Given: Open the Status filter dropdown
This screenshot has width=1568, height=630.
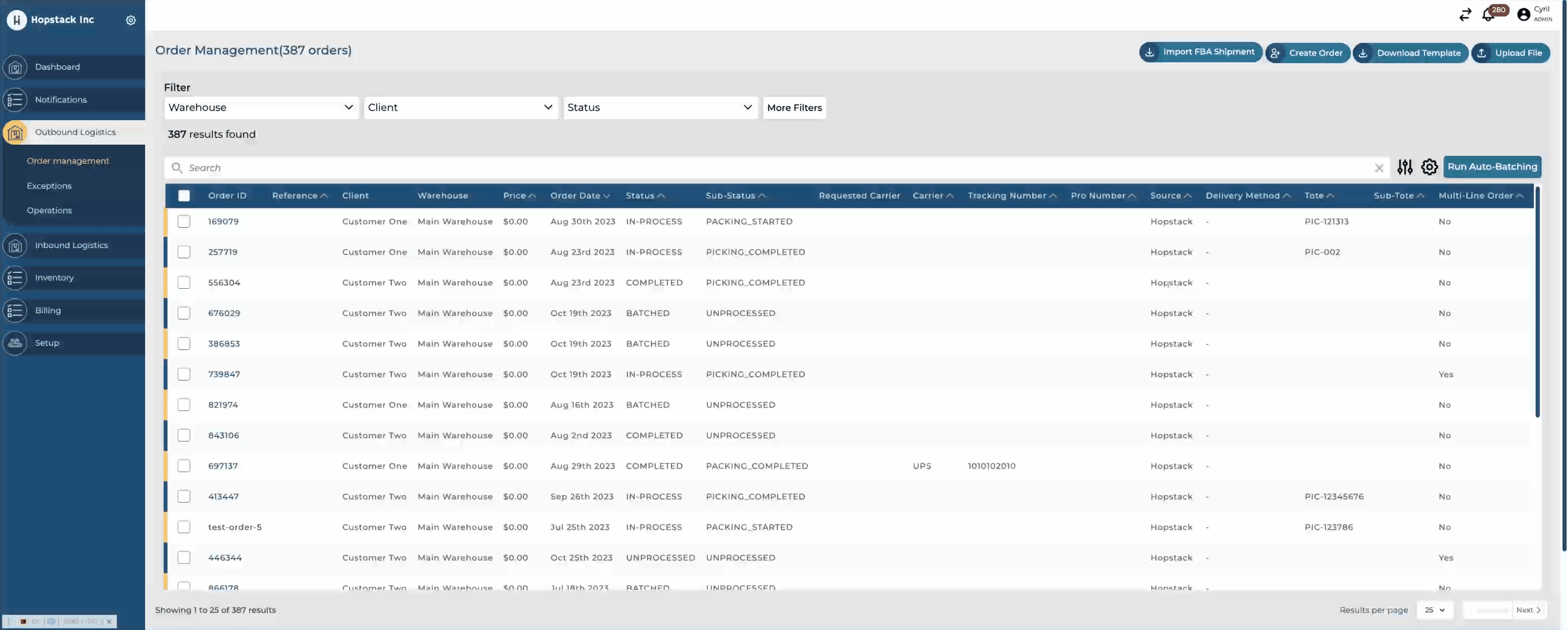Looking at the screenshot, I should pyautogui.click(x=659, y=108).
